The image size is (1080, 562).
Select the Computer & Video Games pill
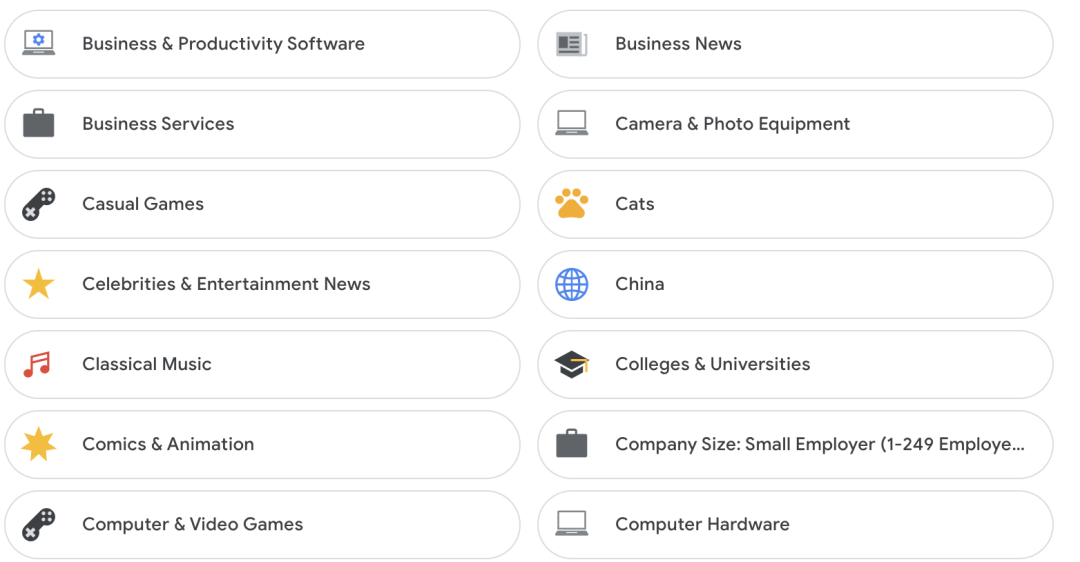(262, 524)
